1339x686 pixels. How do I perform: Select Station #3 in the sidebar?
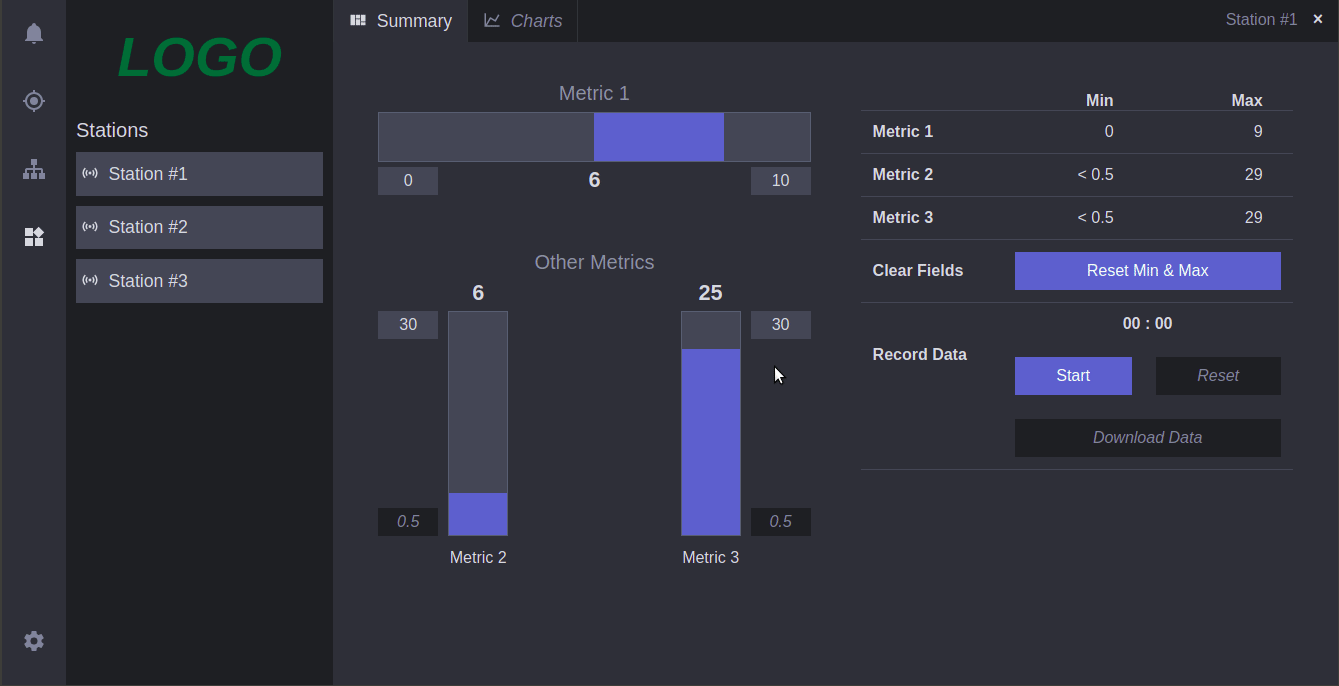click(199, 281)
